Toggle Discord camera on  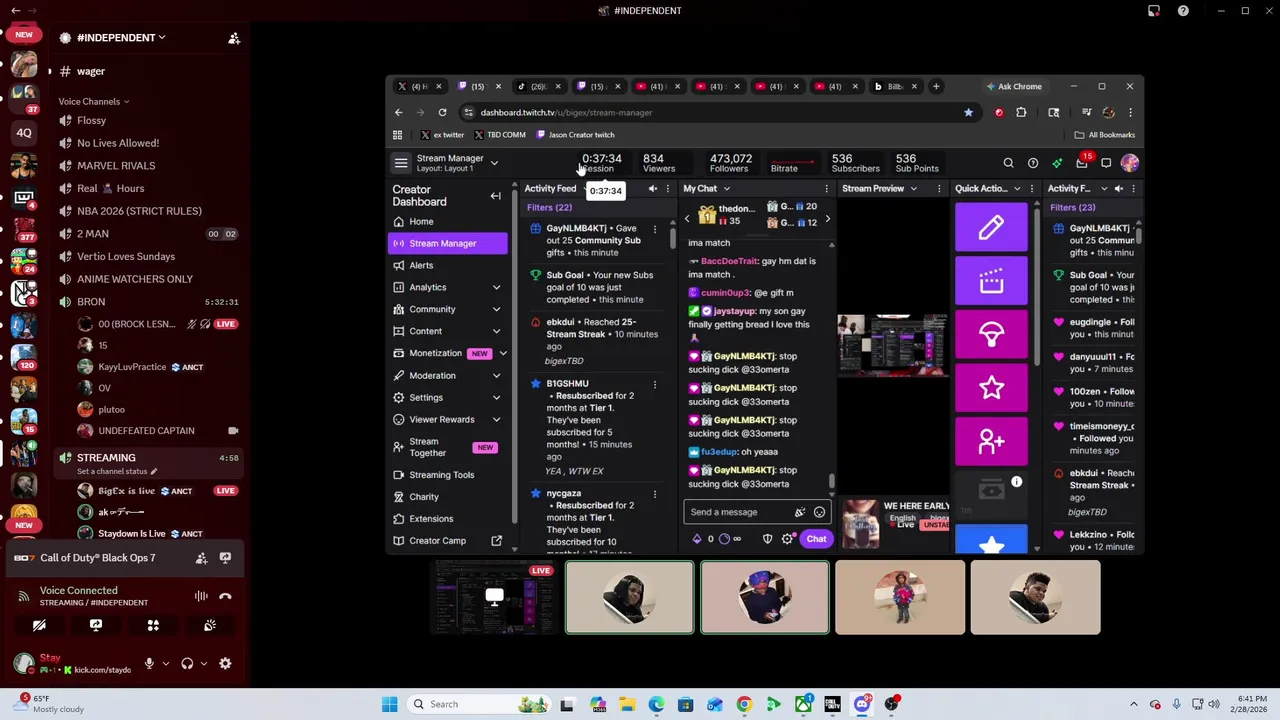[x=39, y=625]
